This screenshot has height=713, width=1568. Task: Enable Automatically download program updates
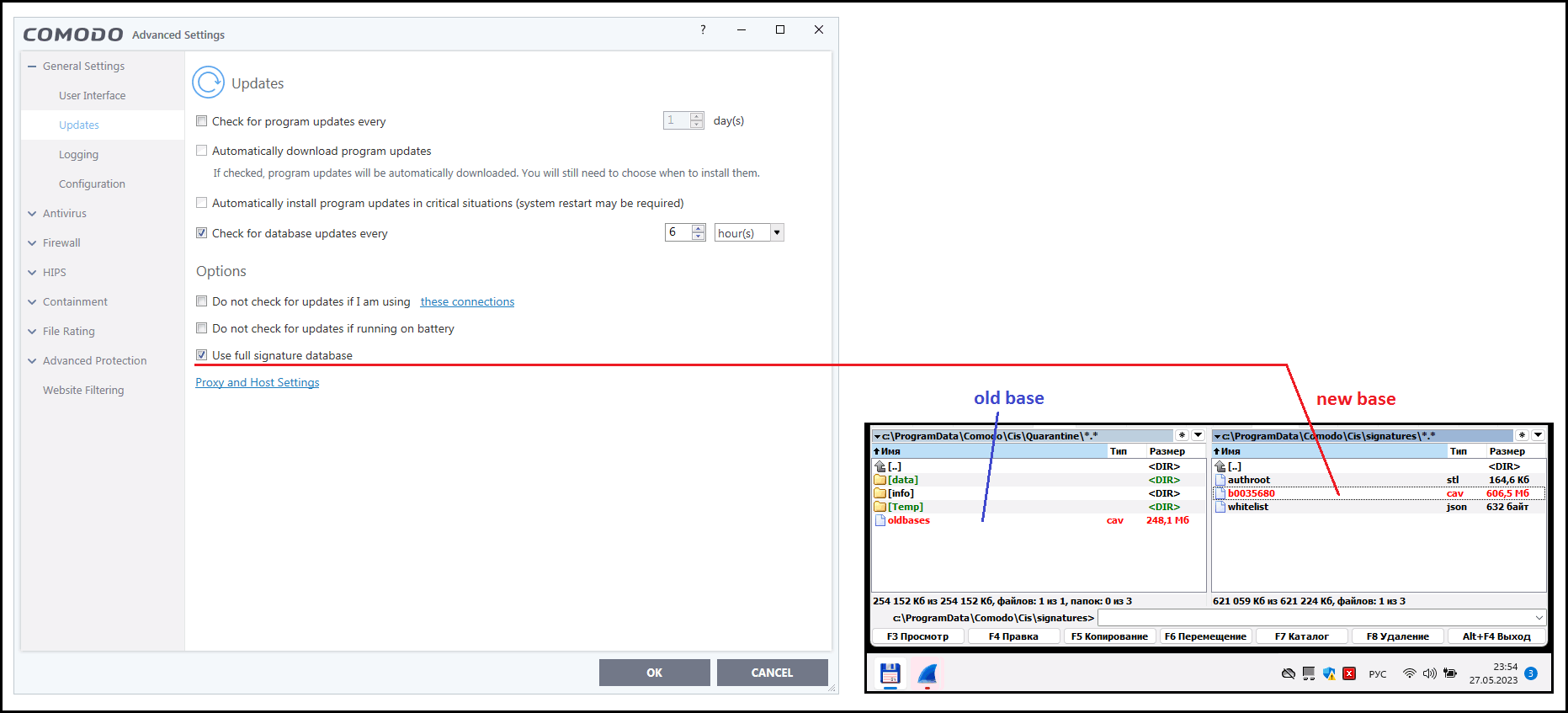pos(202,151)
